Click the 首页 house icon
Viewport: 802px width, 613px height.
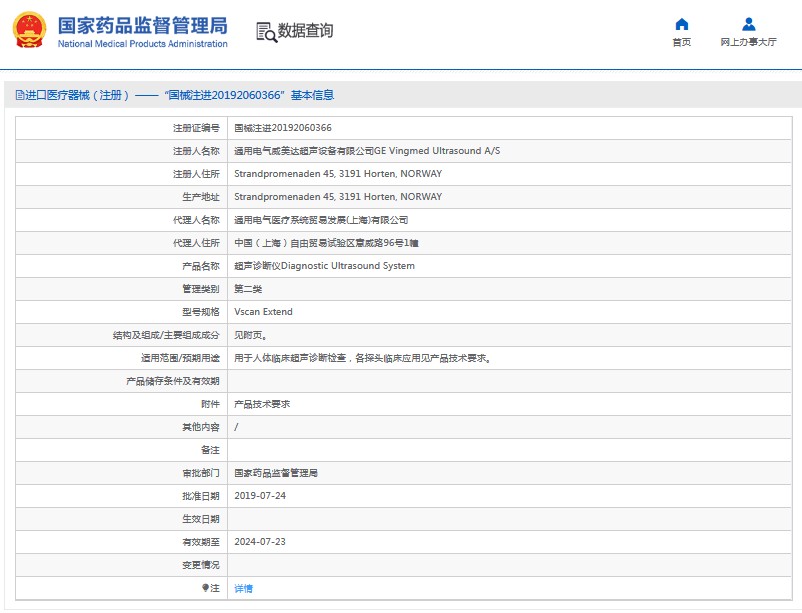tap(681, 25)
